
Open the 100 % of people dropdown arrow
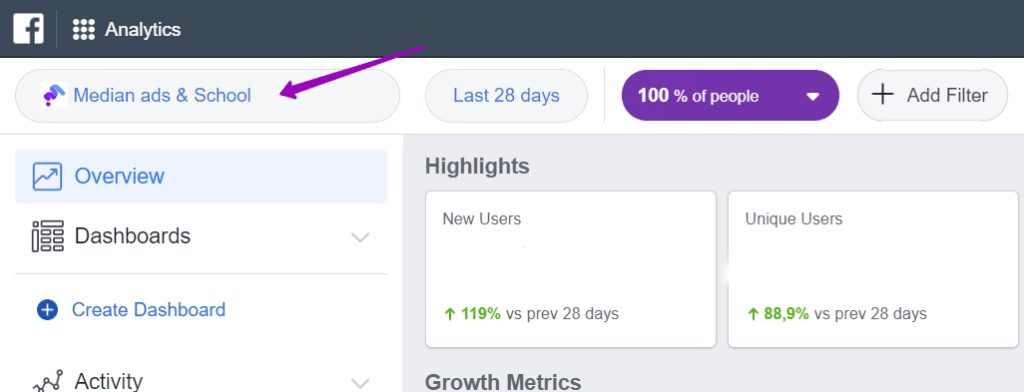click(x=812, y=97)
